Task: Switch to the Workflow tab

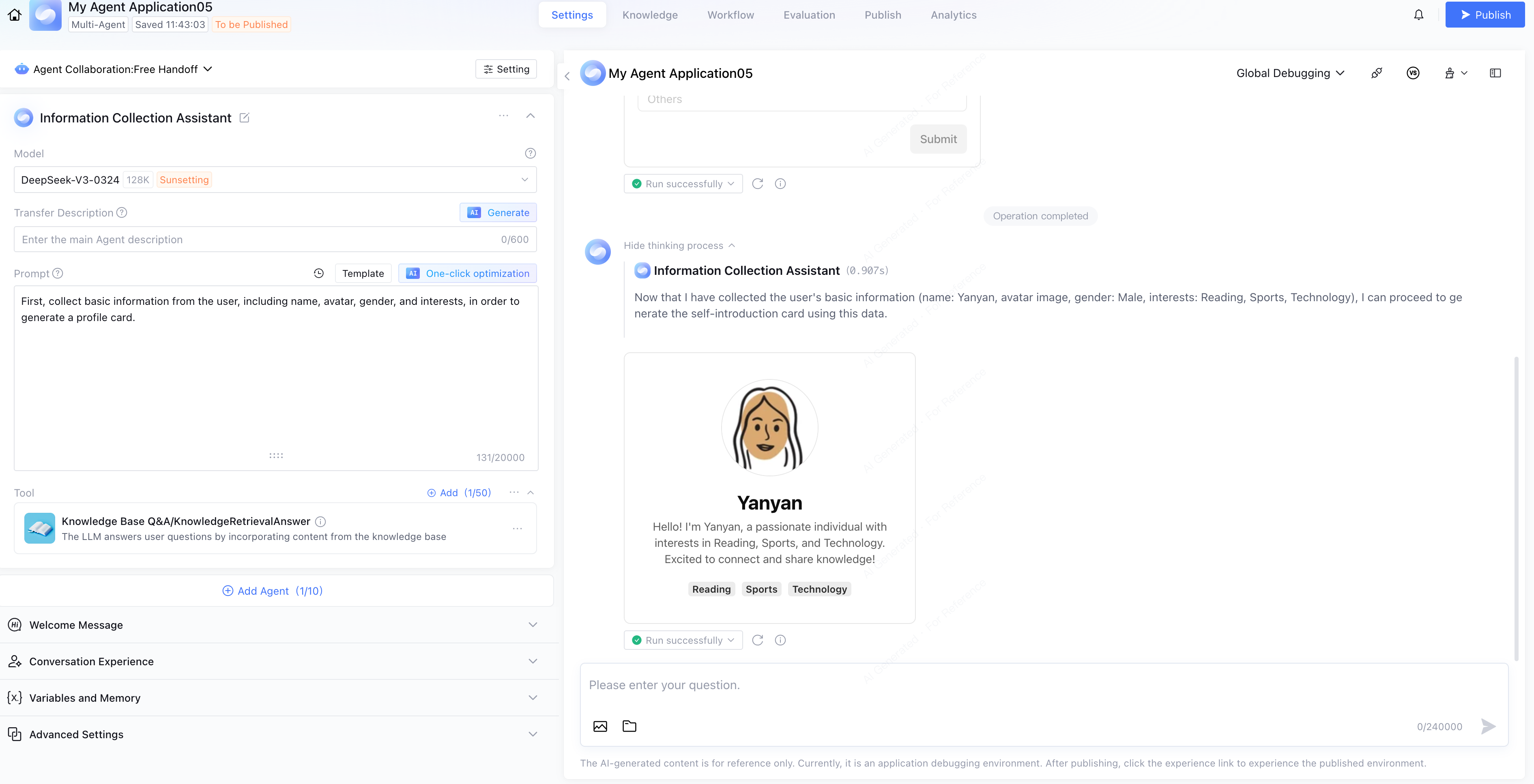Action: point(730,15)
